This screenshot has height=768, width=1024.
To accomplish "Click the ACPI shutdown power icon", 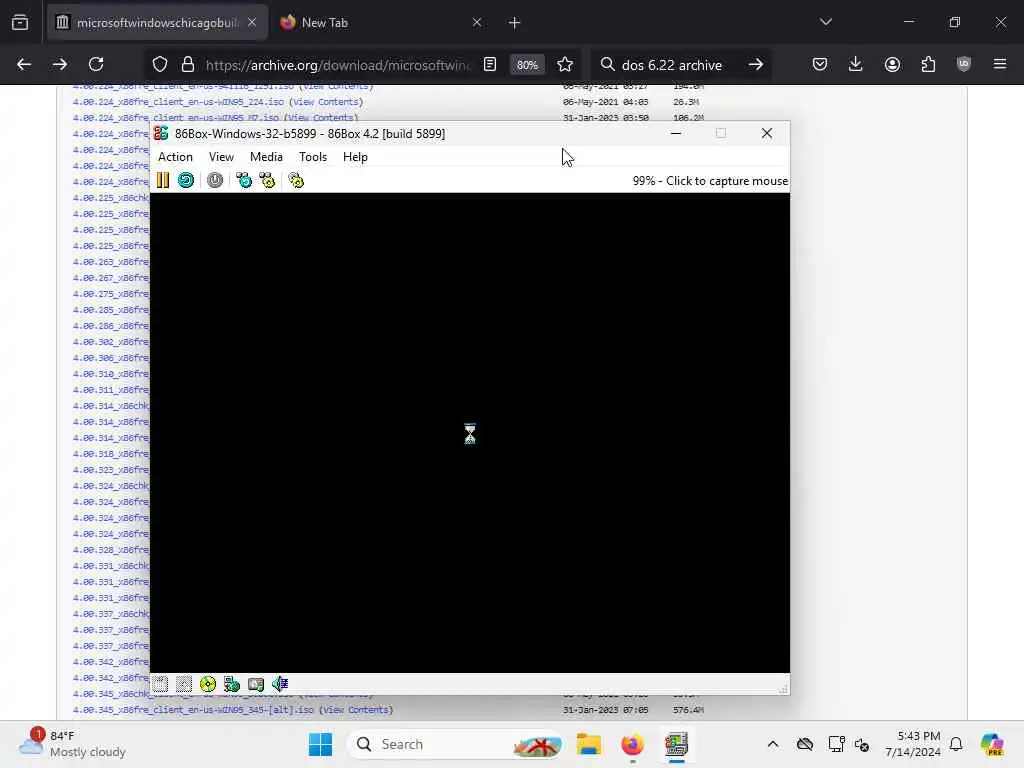I will click(x=215, y=180).
